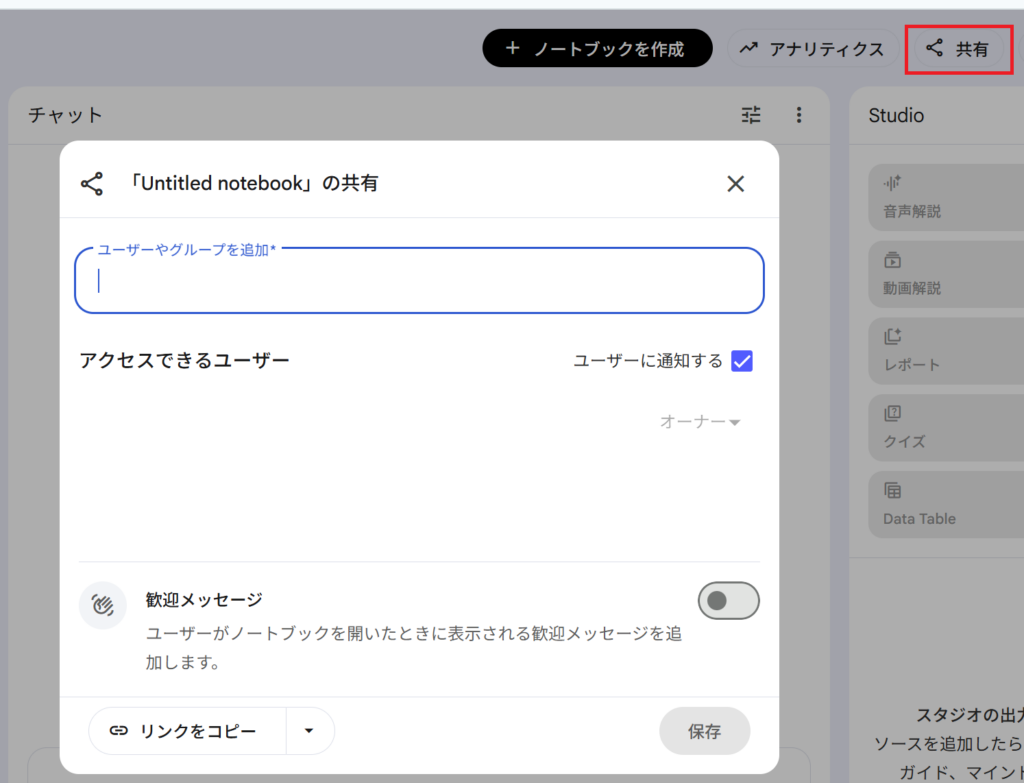
Task: Click the share icon in dialog header
Action: coord(92,183)
